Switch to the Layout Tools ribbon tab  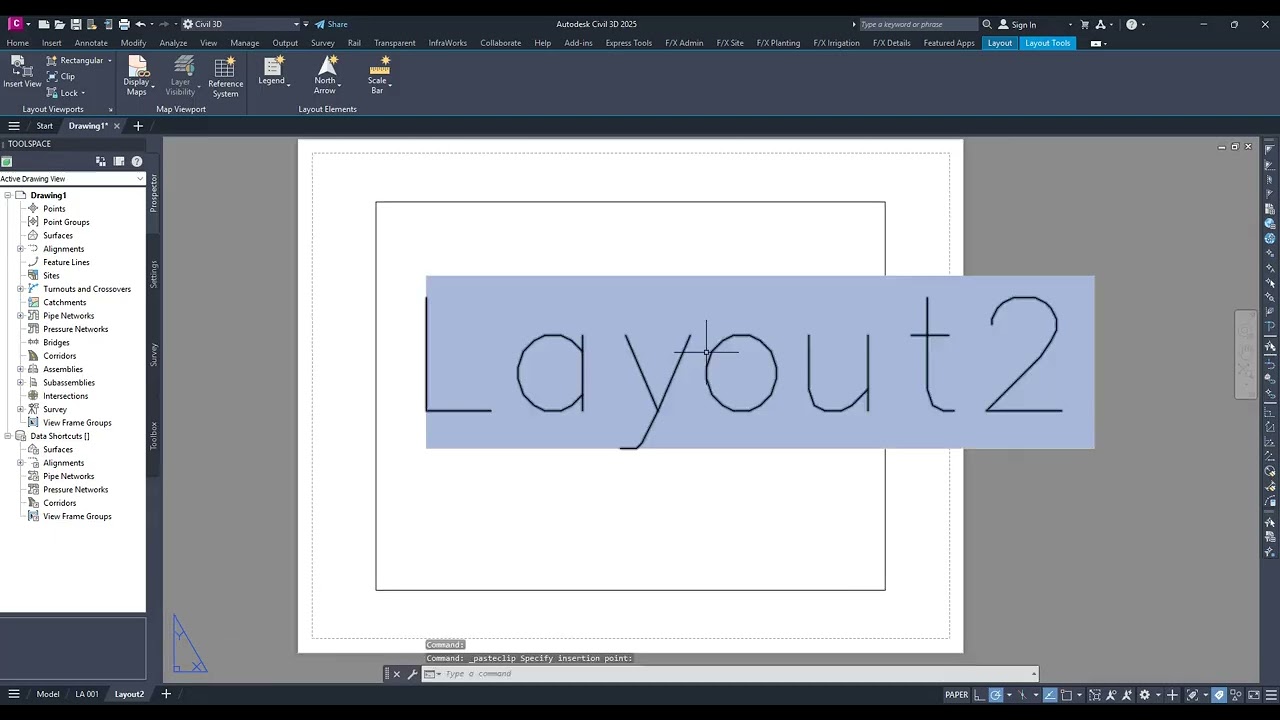coord(1047,43)
